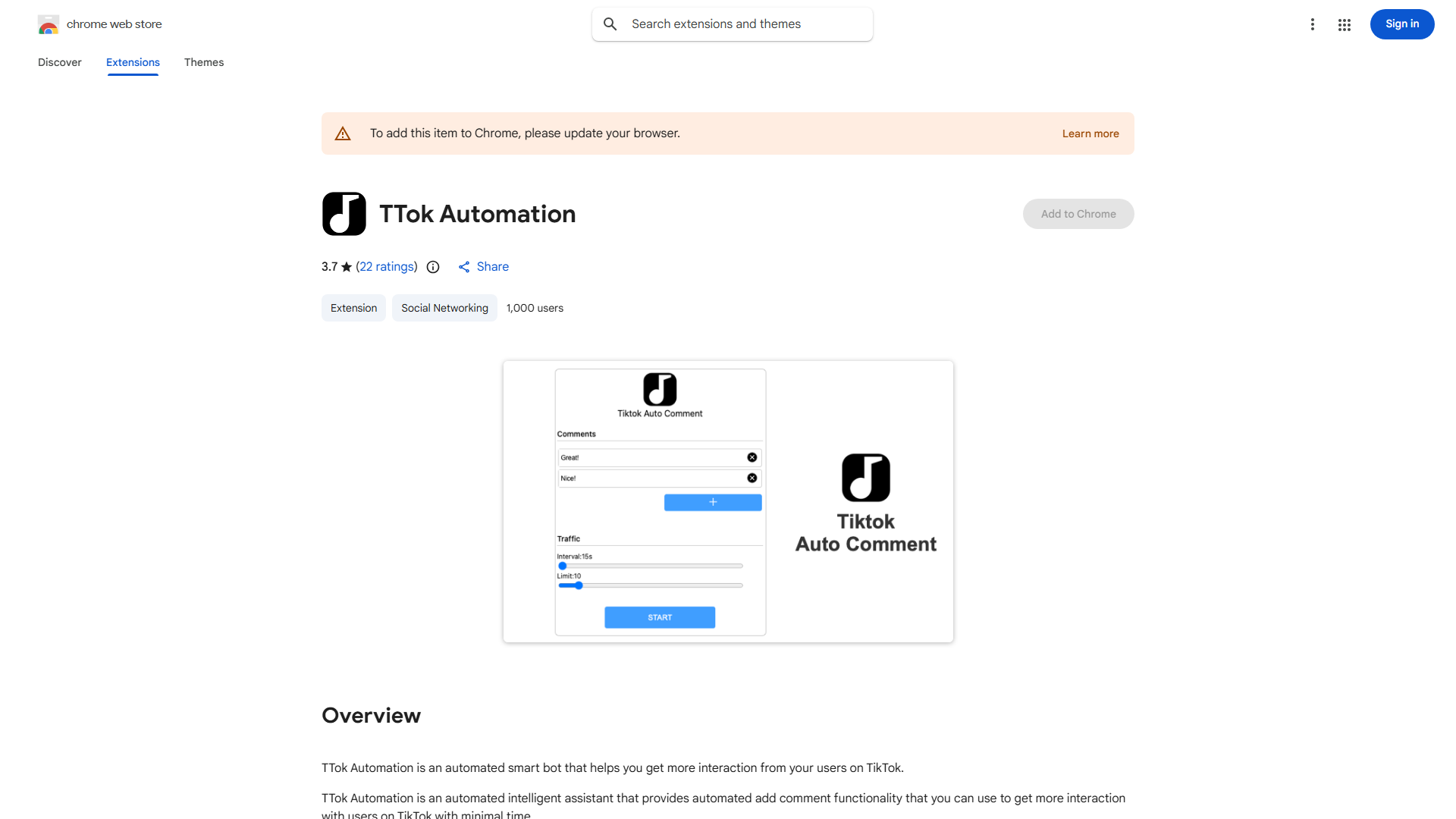Screen dimensions: 1456x819
Task: Open the Learn more link
Action: click(1090, 133)
